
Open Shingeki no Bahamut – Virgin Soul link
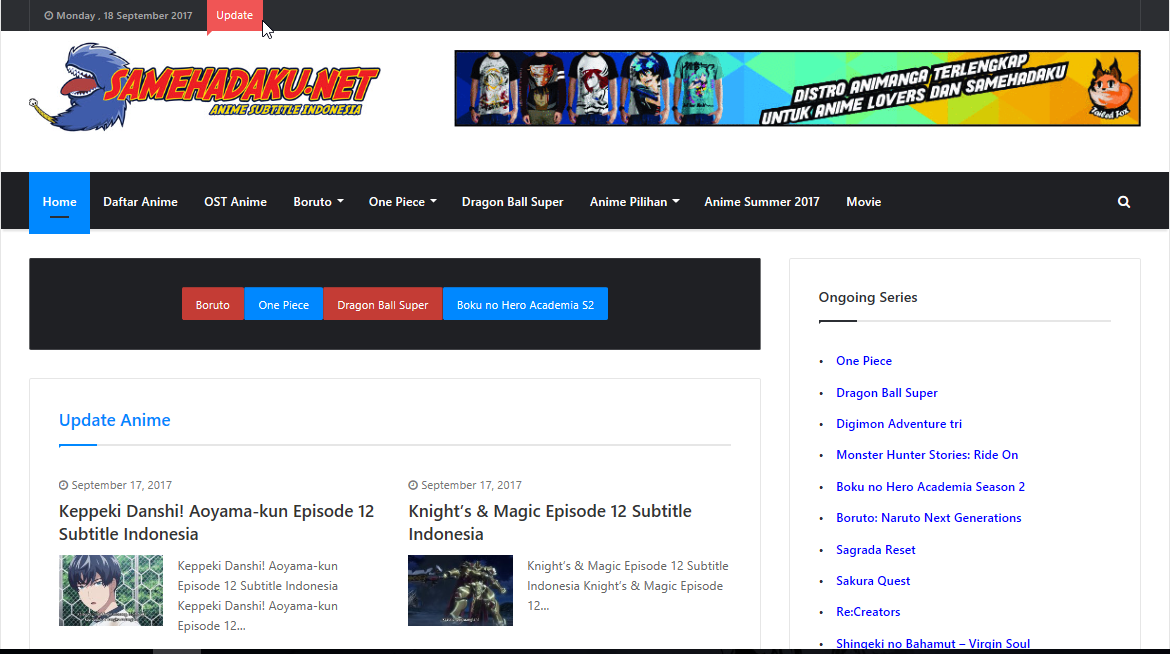[x=933, y=644]
